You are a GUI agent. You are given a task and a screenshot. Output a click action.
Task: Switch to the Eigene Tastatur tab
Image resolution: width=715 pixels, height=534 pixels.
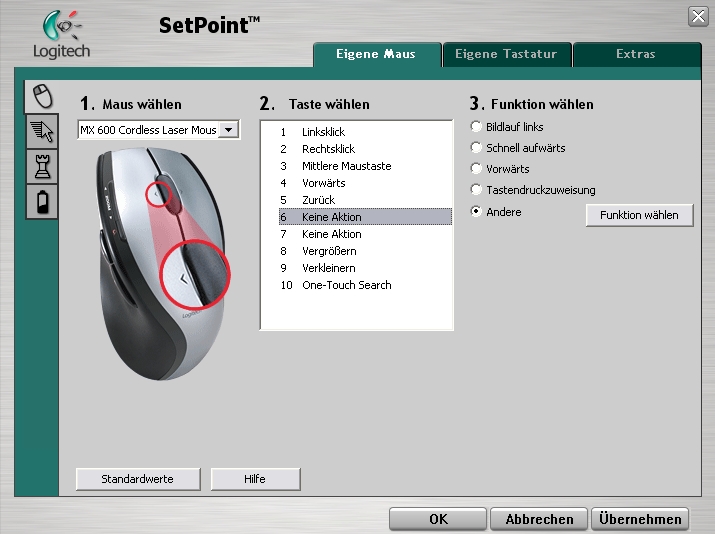coord(506,54)
